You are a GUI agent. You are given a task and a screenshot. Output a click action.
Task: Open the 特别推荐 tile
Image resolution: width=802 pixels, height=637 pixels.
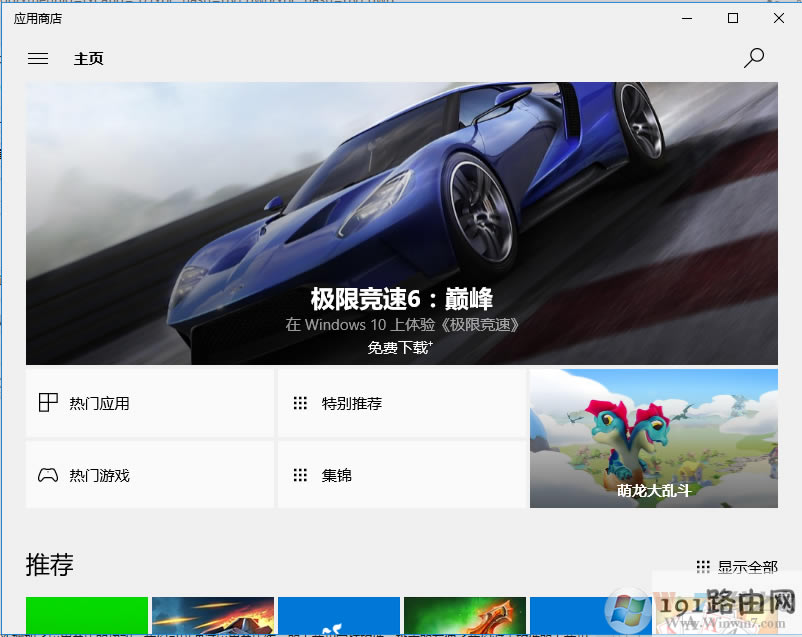tap(402, 403)
